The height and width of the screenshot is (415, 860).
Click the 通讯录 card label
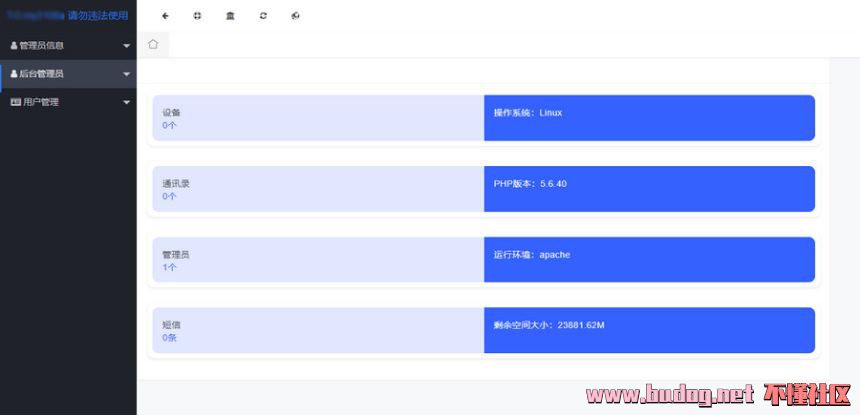(x=176, y=184)
